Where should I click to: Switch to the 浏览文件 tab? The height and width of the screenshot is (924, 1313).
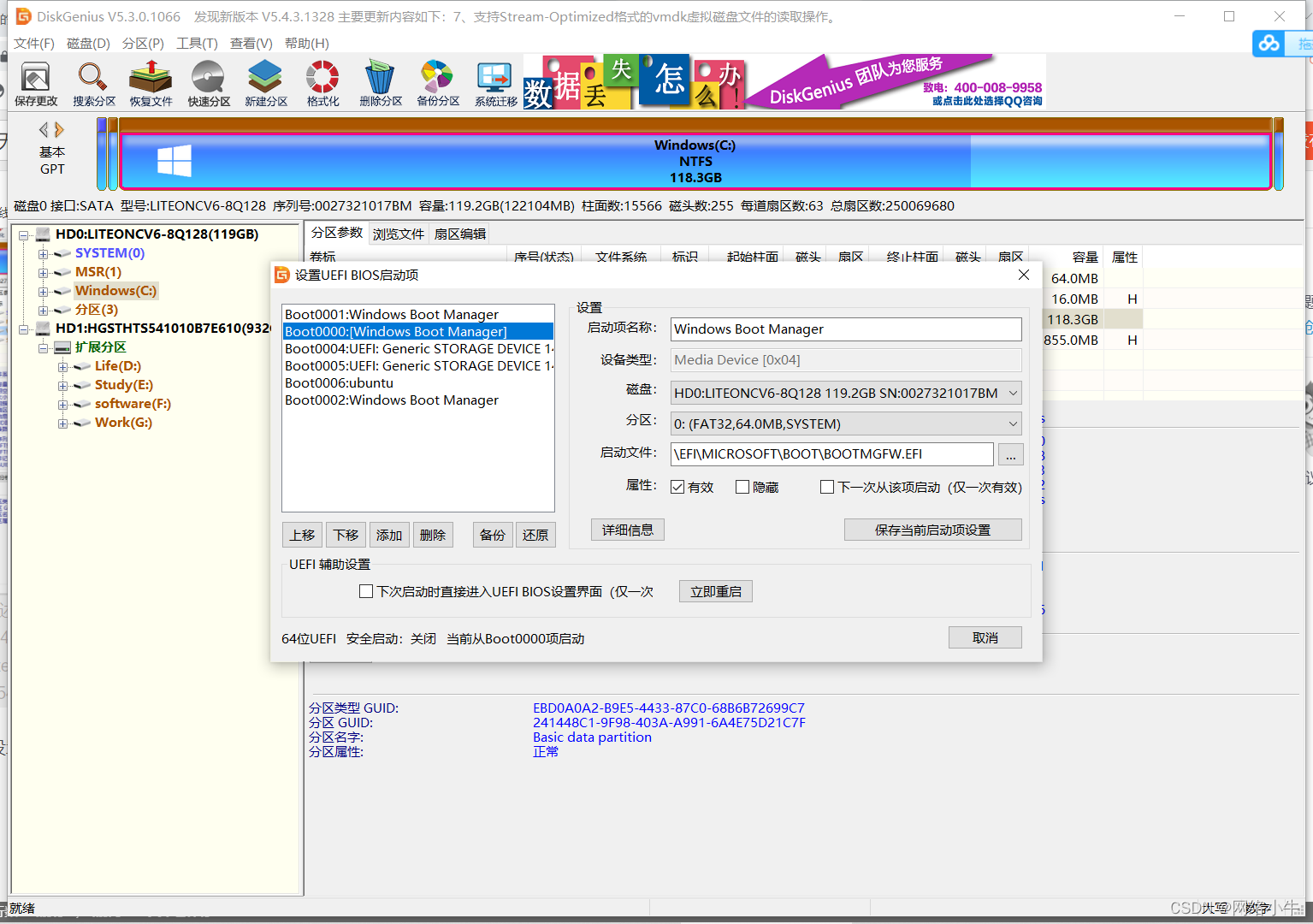tap(399, 234)
